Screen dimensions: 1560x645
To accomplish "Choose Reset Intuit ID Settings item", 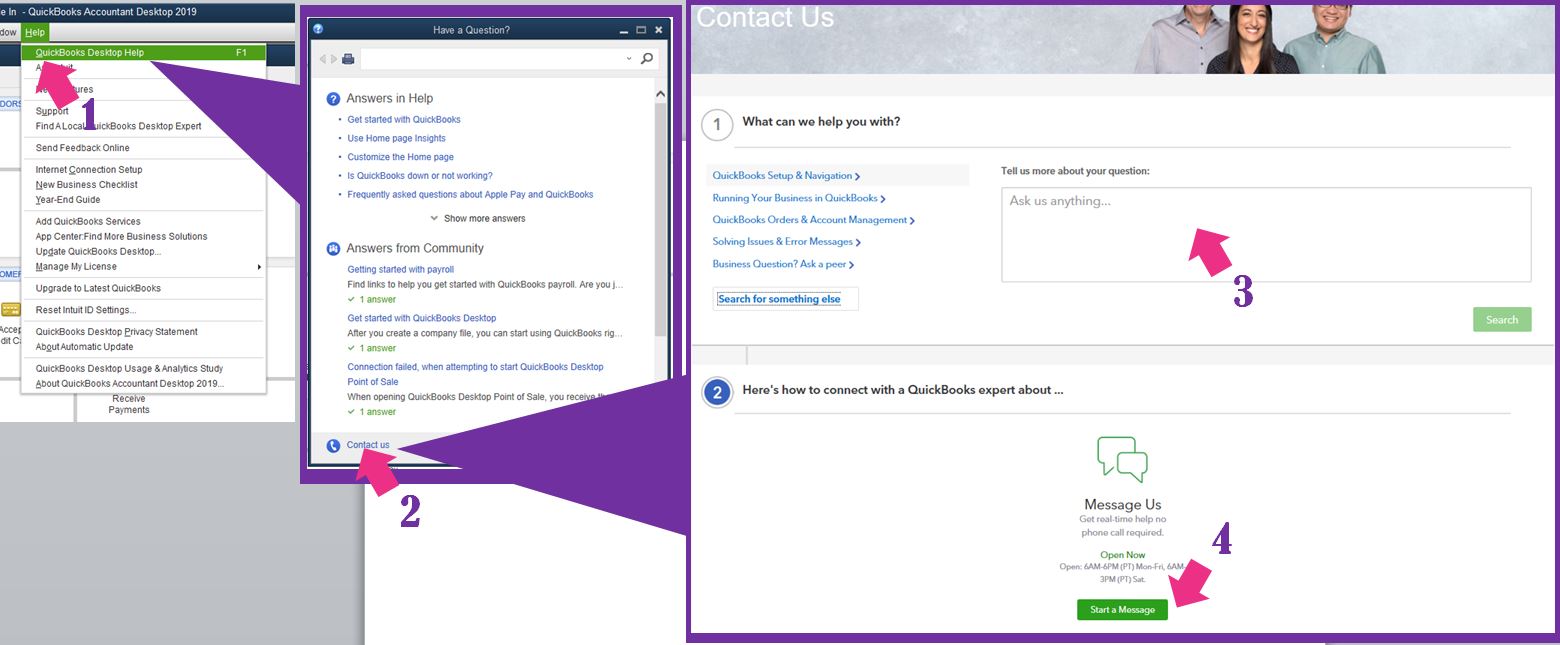I will point(86,310).
